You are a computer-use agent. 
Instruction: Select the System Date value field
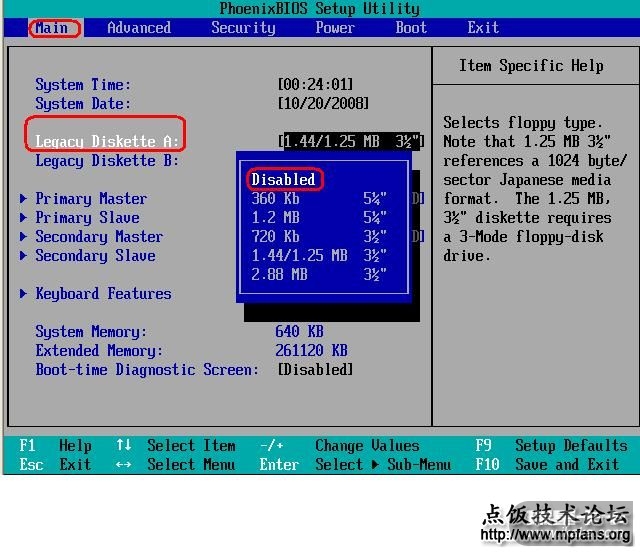323,103
